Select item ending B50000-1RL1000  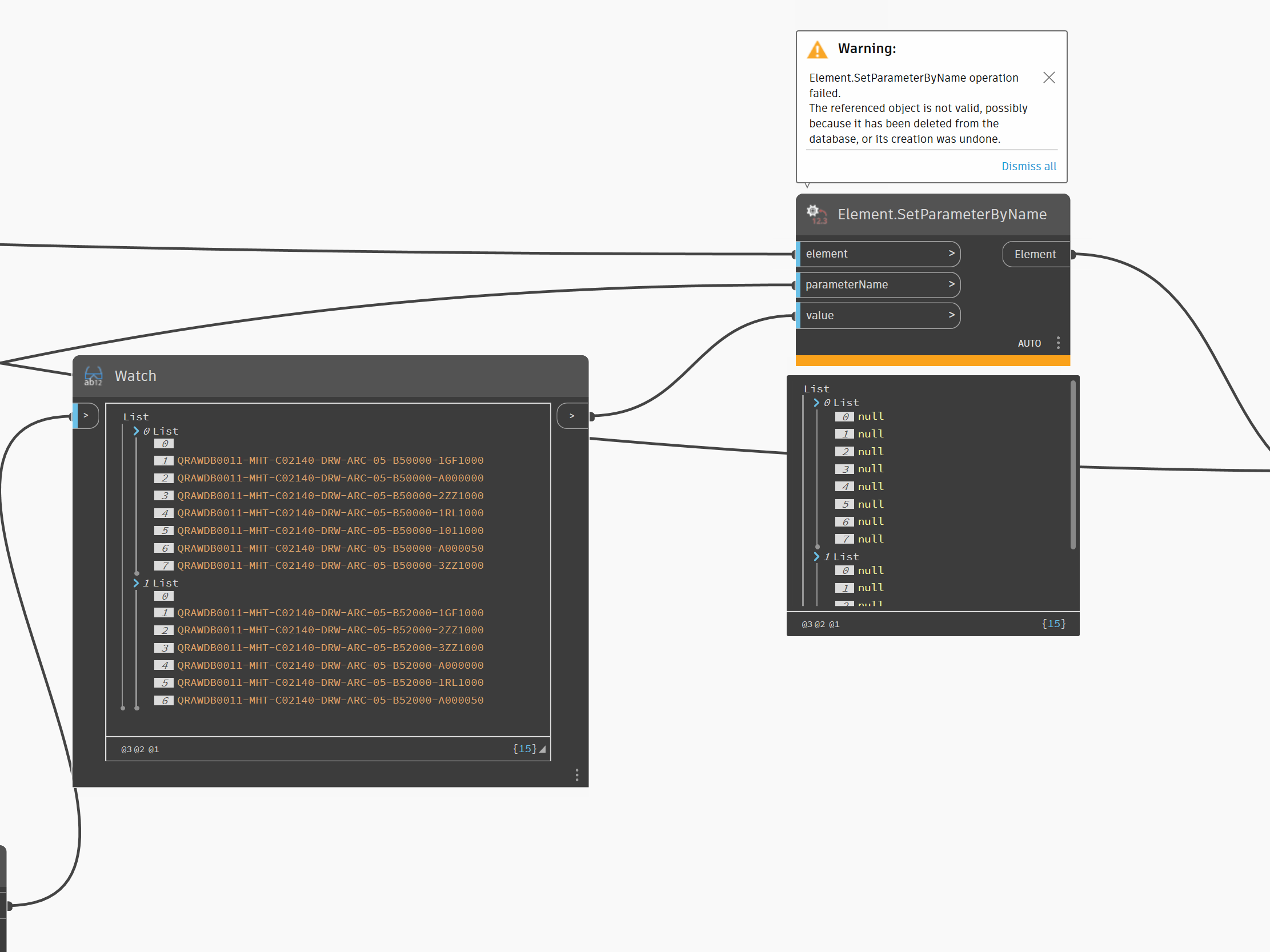(x=330, y=513)
